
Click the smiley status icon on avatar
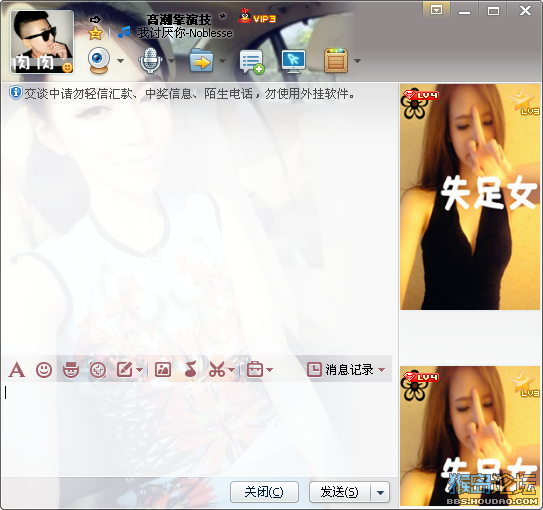tap(67, 67)
